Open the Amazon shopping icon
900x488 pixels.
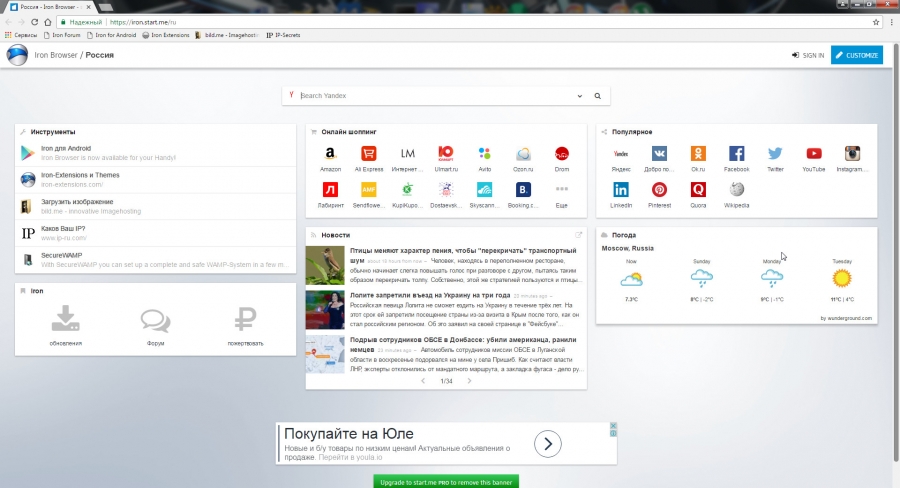click(330, 154)
